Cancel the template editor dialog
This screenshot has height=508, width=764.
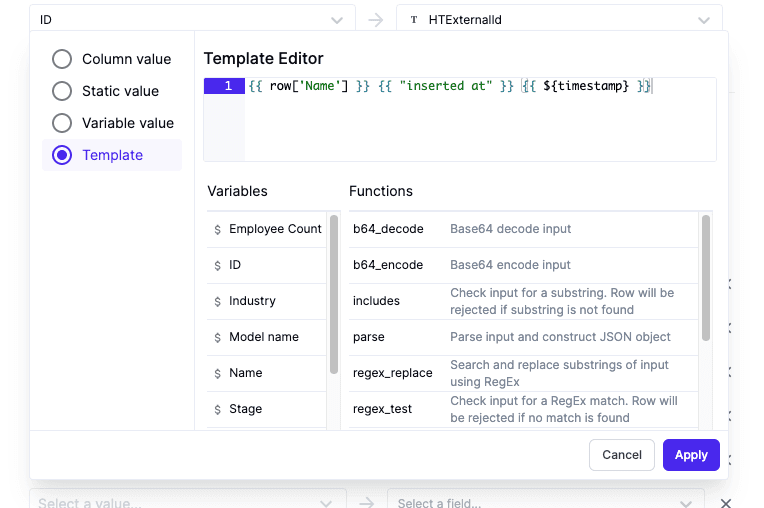click(621, 455)
